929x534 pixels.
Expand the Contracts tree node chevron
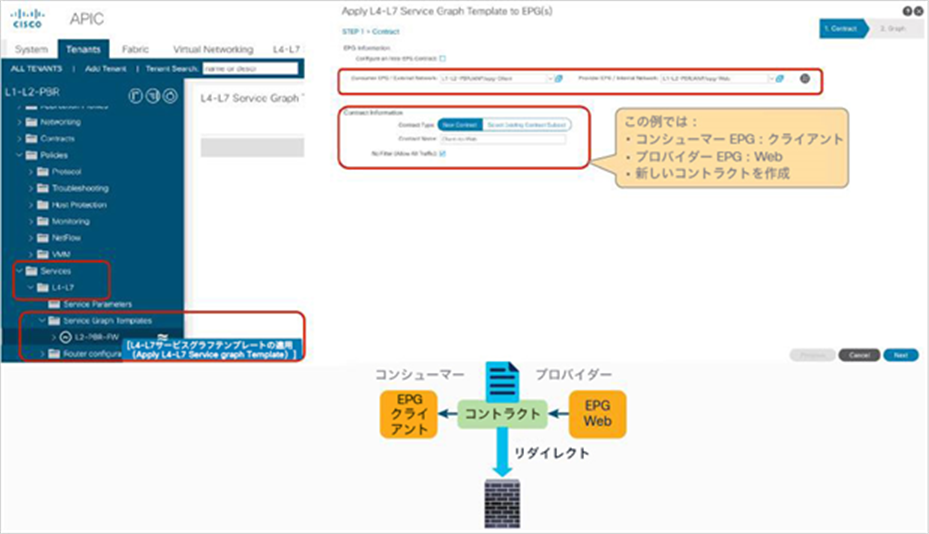pyautogui.click(x=19, y=139)
